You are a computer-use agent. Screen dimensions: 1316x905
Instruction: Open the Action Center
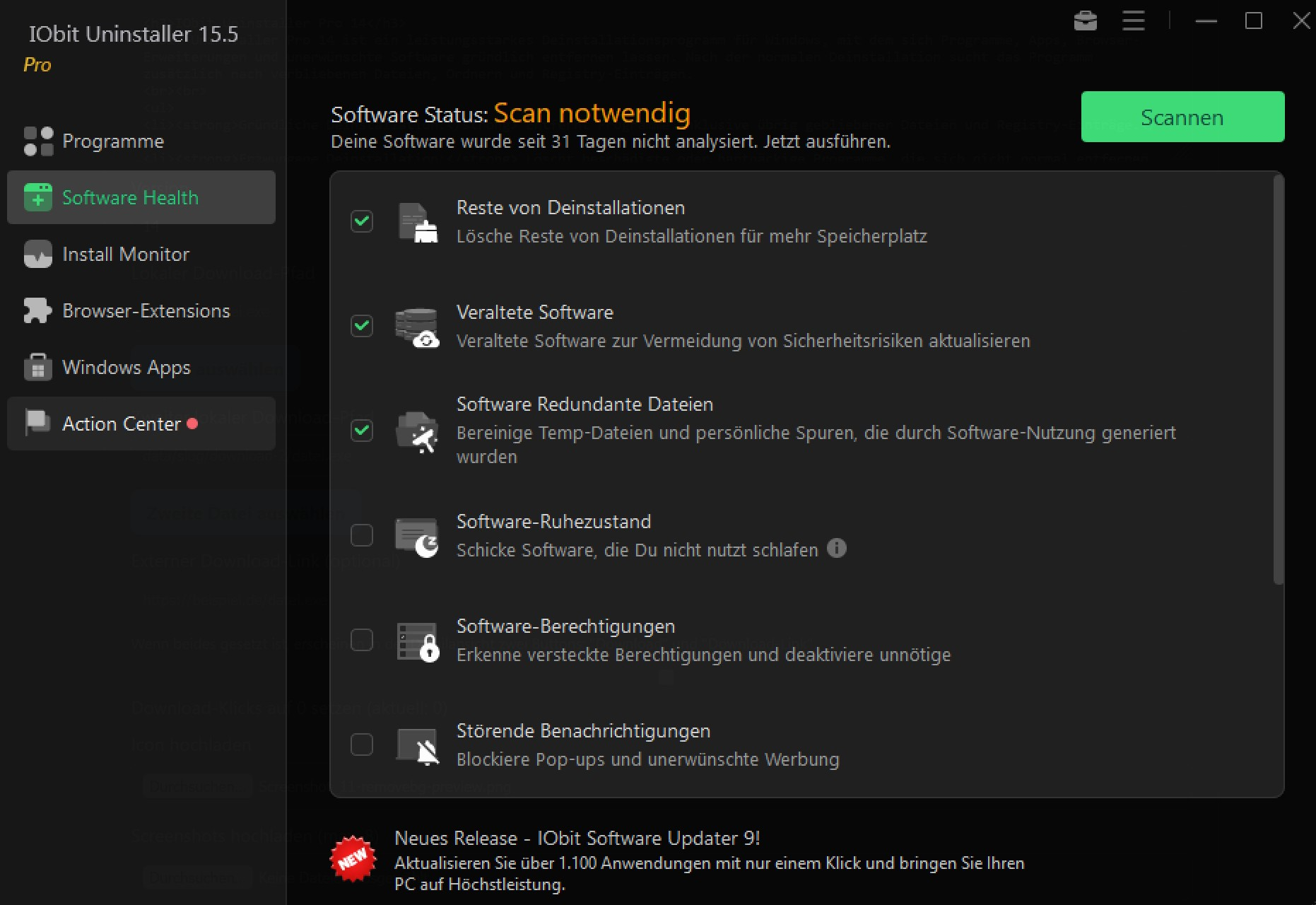pos(141,424)
